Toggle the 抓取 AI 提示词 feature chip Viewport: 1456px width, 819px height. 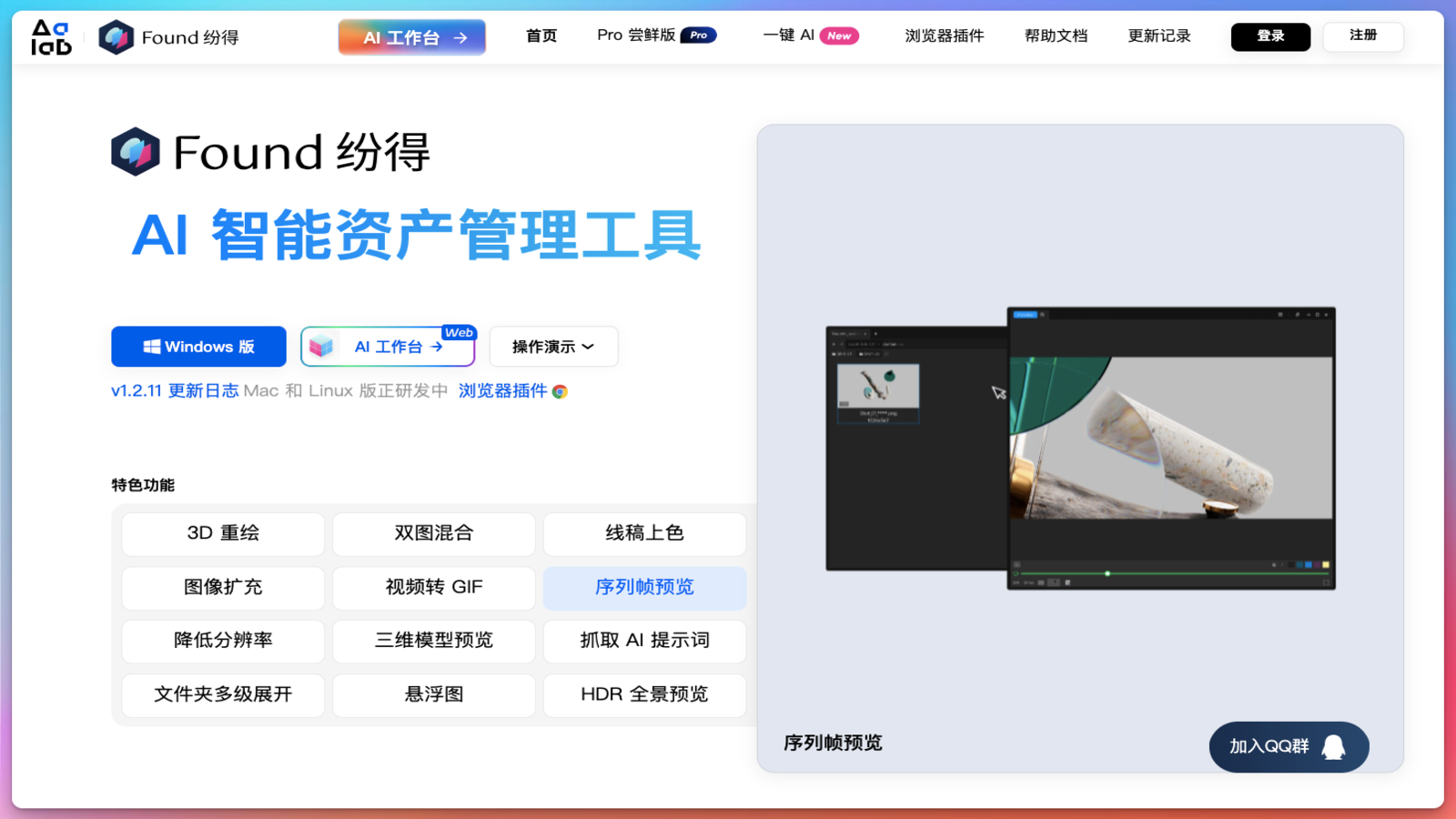644,641
